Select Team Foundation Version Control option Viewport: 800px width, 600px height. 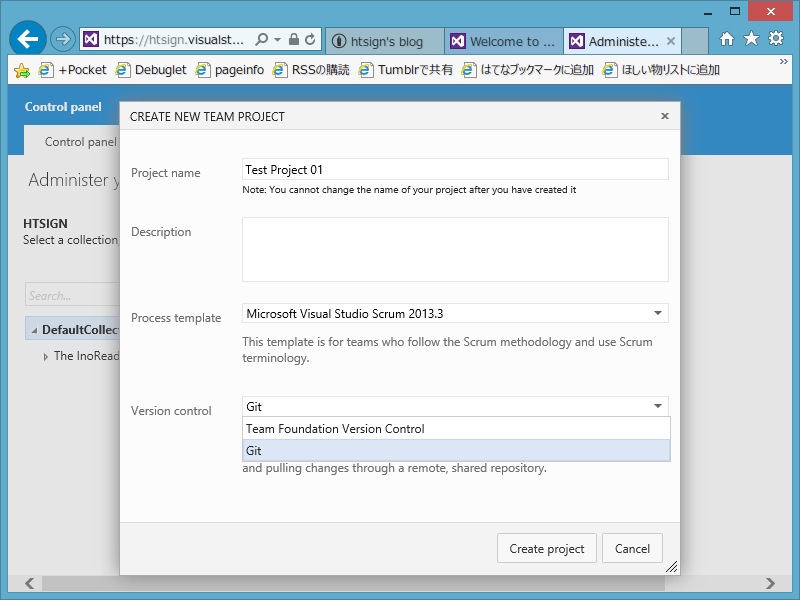456,429
